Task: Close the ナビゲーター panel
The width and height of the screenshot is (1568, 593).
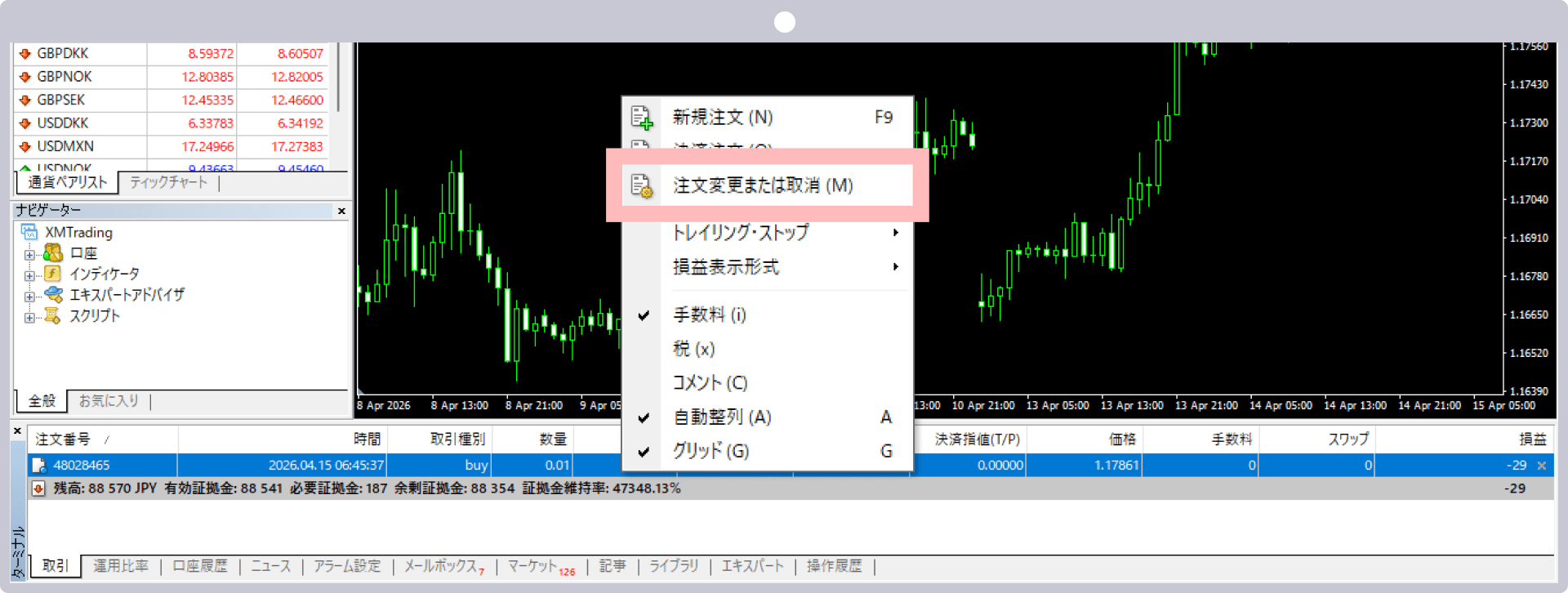Action: tap(341, 211)
